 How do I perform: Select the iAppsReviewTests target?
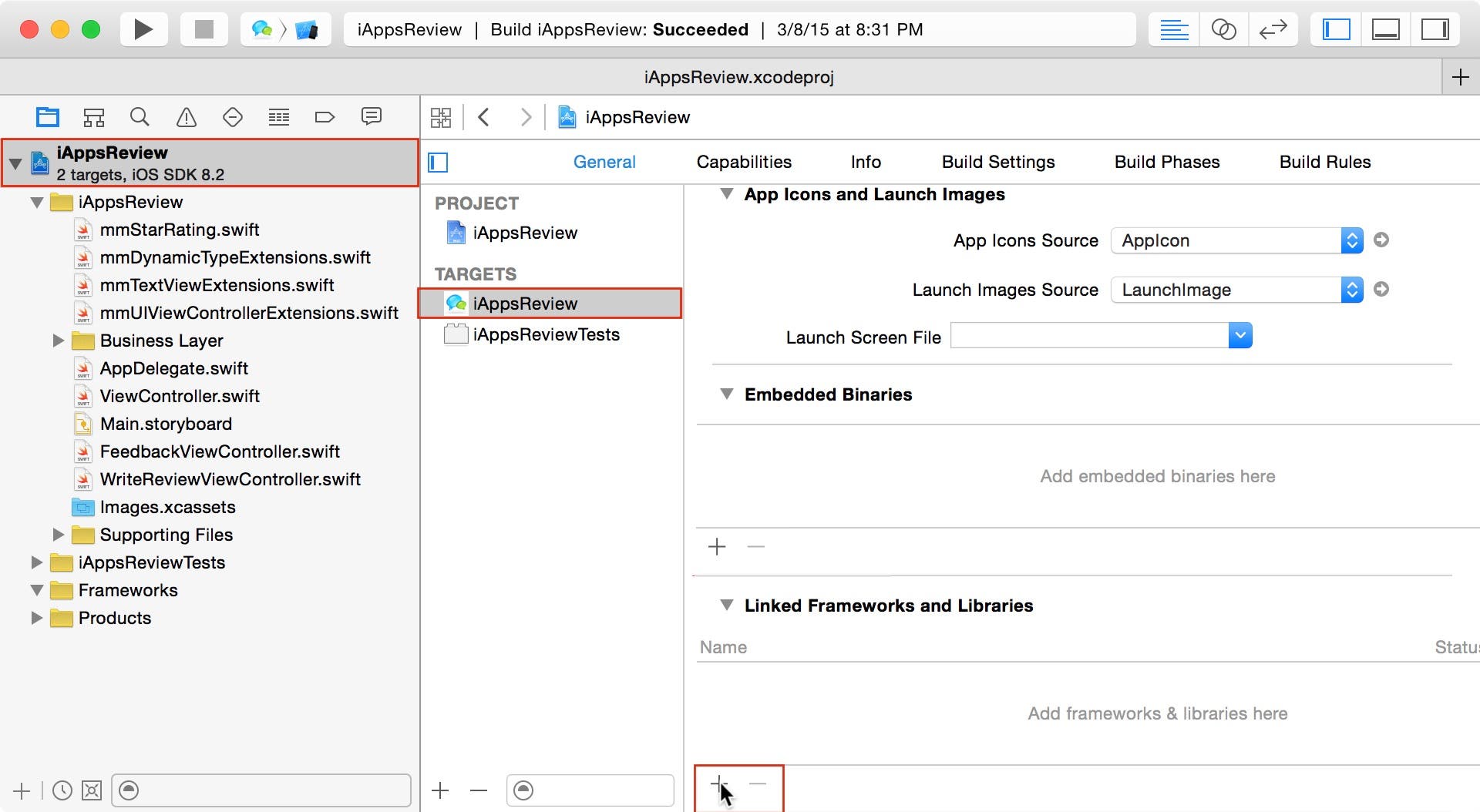546,334
